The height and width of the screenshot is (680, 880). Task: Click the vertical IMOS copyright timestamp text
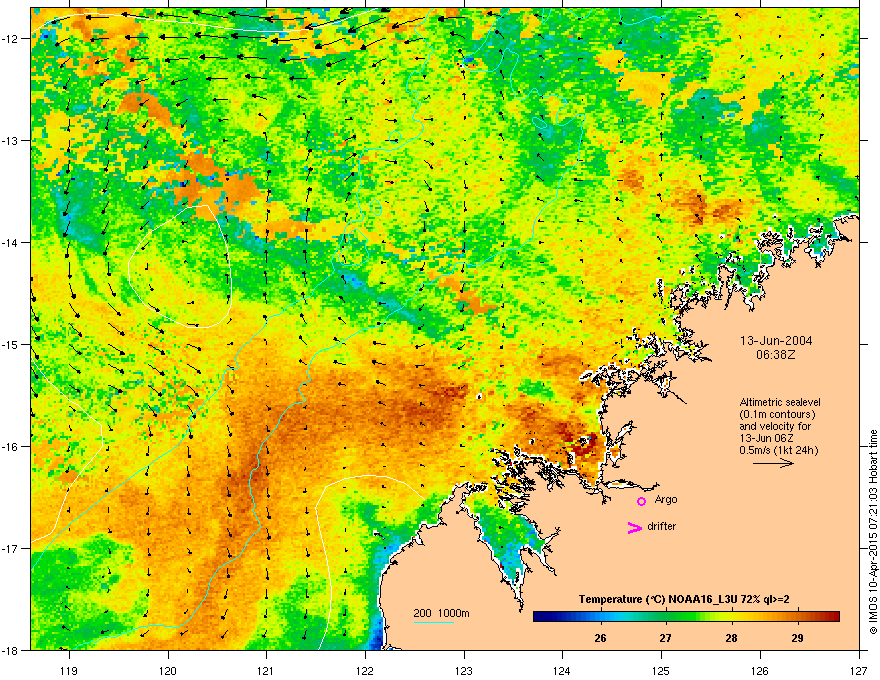[873, 532]
